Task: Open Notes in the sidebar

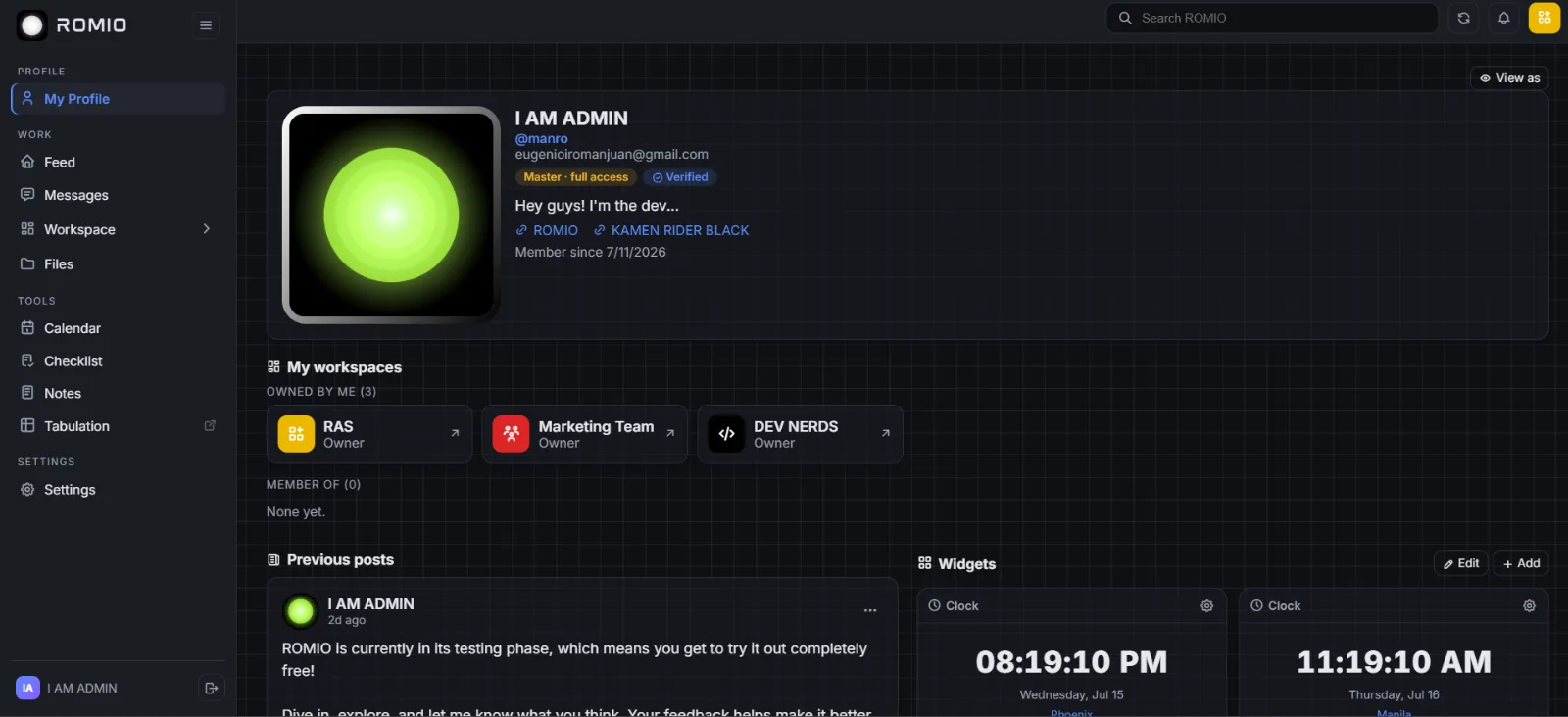Action: pyautogui.click(x=119, y=394)
